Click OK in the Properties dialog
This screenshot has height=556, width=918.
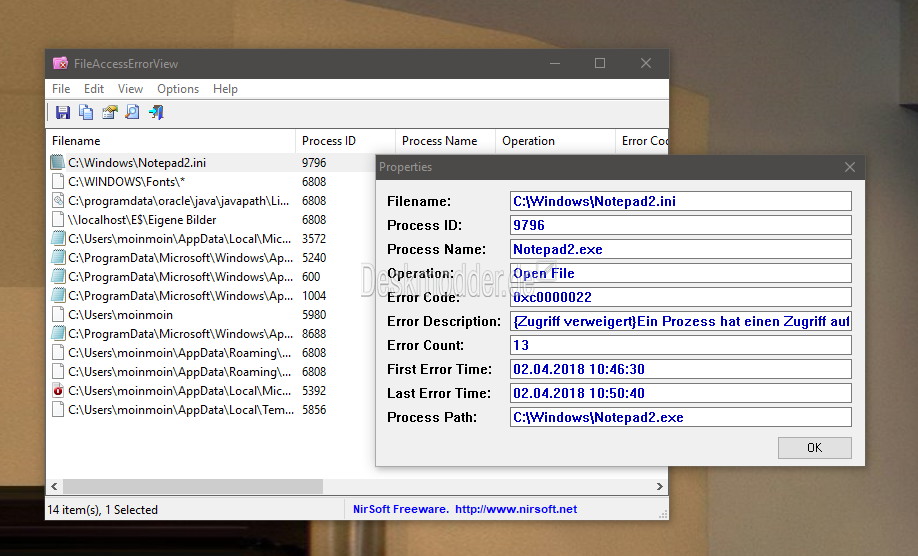tap(814, 448)
